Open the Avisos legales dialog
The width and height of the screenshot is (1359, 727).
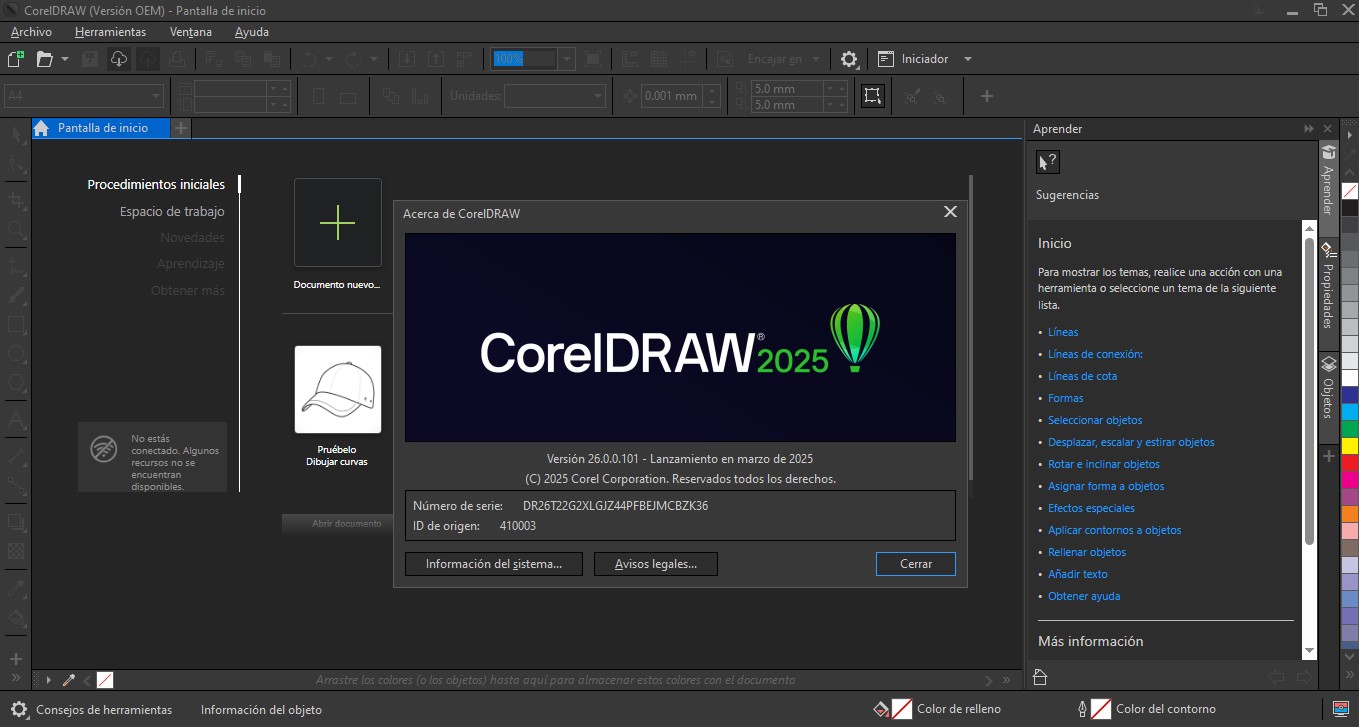(655, 563)
